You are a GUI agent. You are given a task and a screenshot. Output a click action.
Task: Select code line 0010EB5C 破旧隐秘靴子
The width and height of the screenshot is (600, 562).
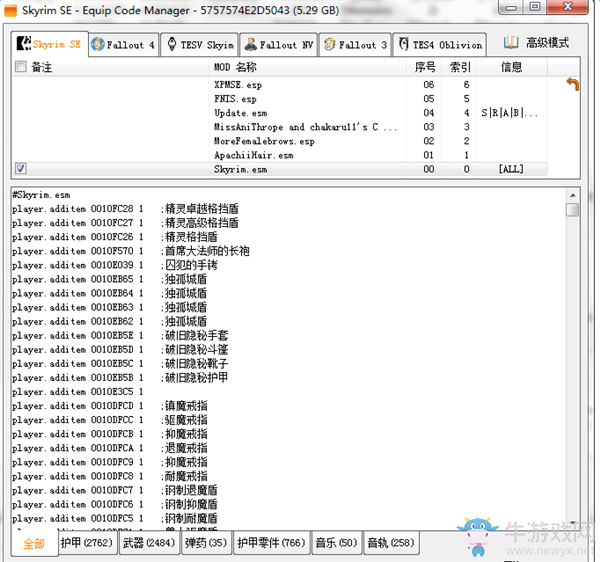pyautogui.click(x=120, y=364)
